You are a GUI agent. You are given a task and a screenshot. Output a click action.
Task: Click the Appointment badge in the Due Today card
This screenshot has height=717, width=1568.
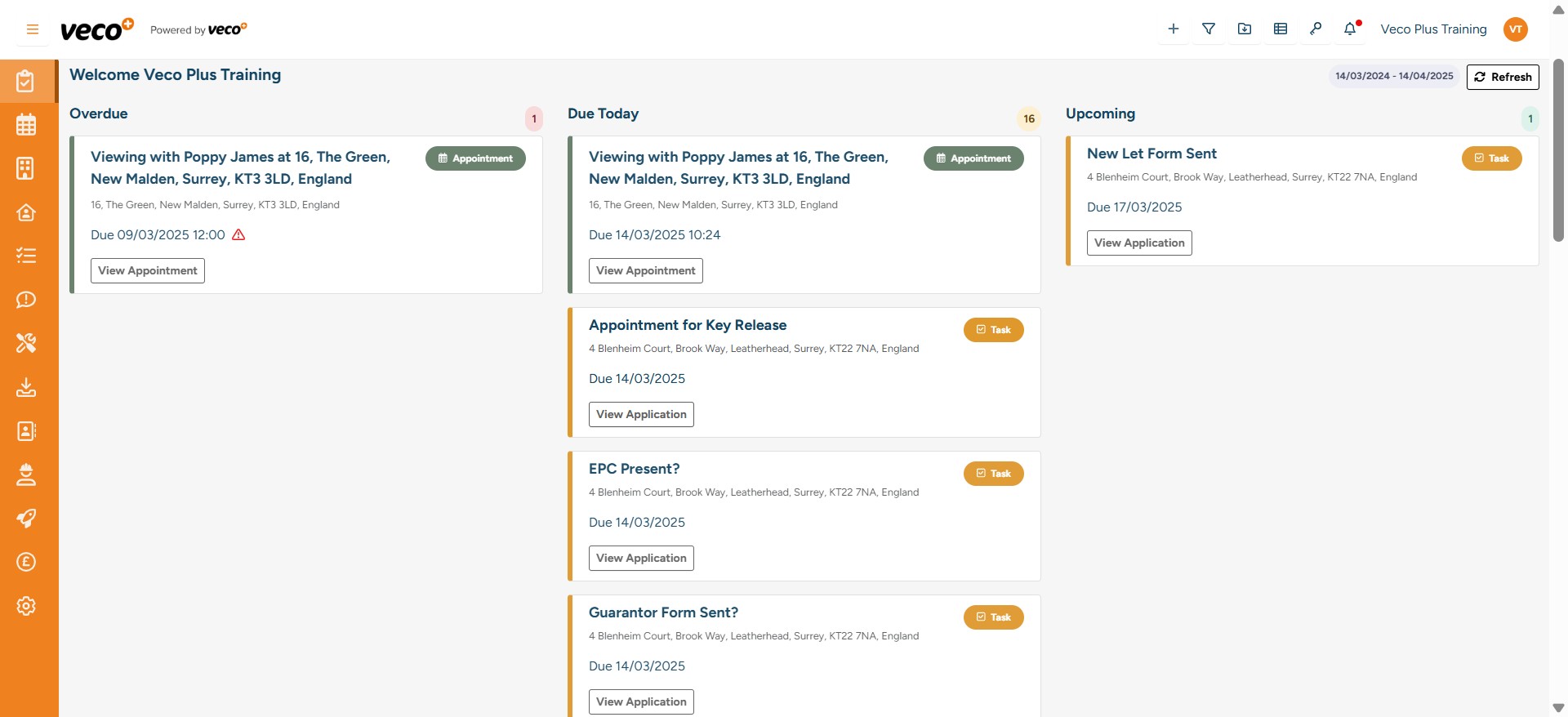[x=973, y=158]
